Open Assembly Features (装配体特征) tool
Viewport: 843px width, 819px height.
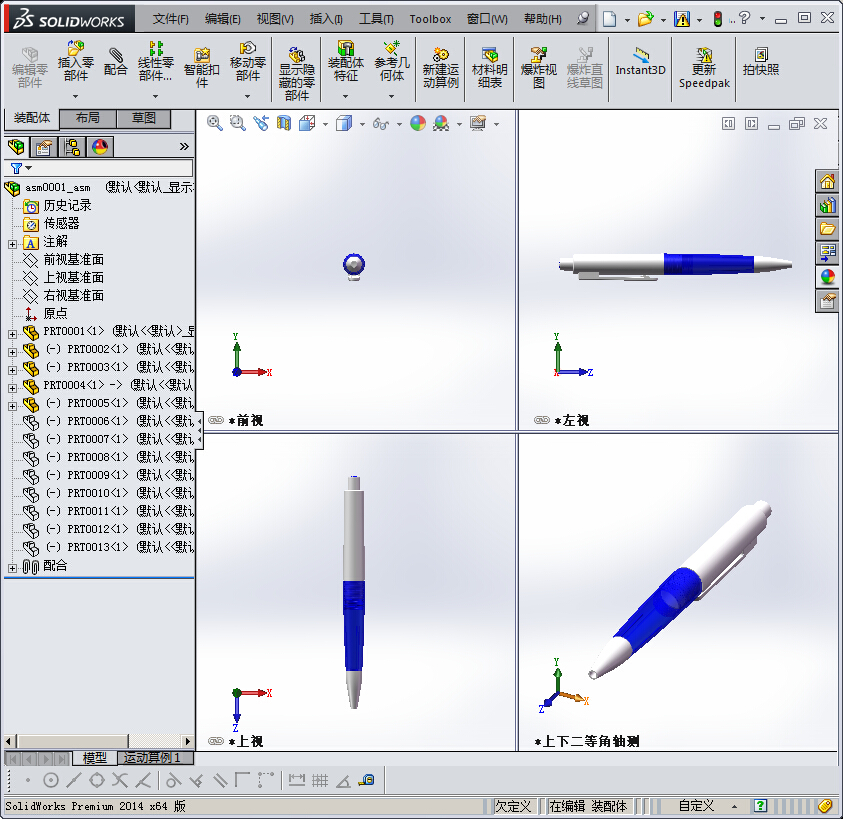346,61
